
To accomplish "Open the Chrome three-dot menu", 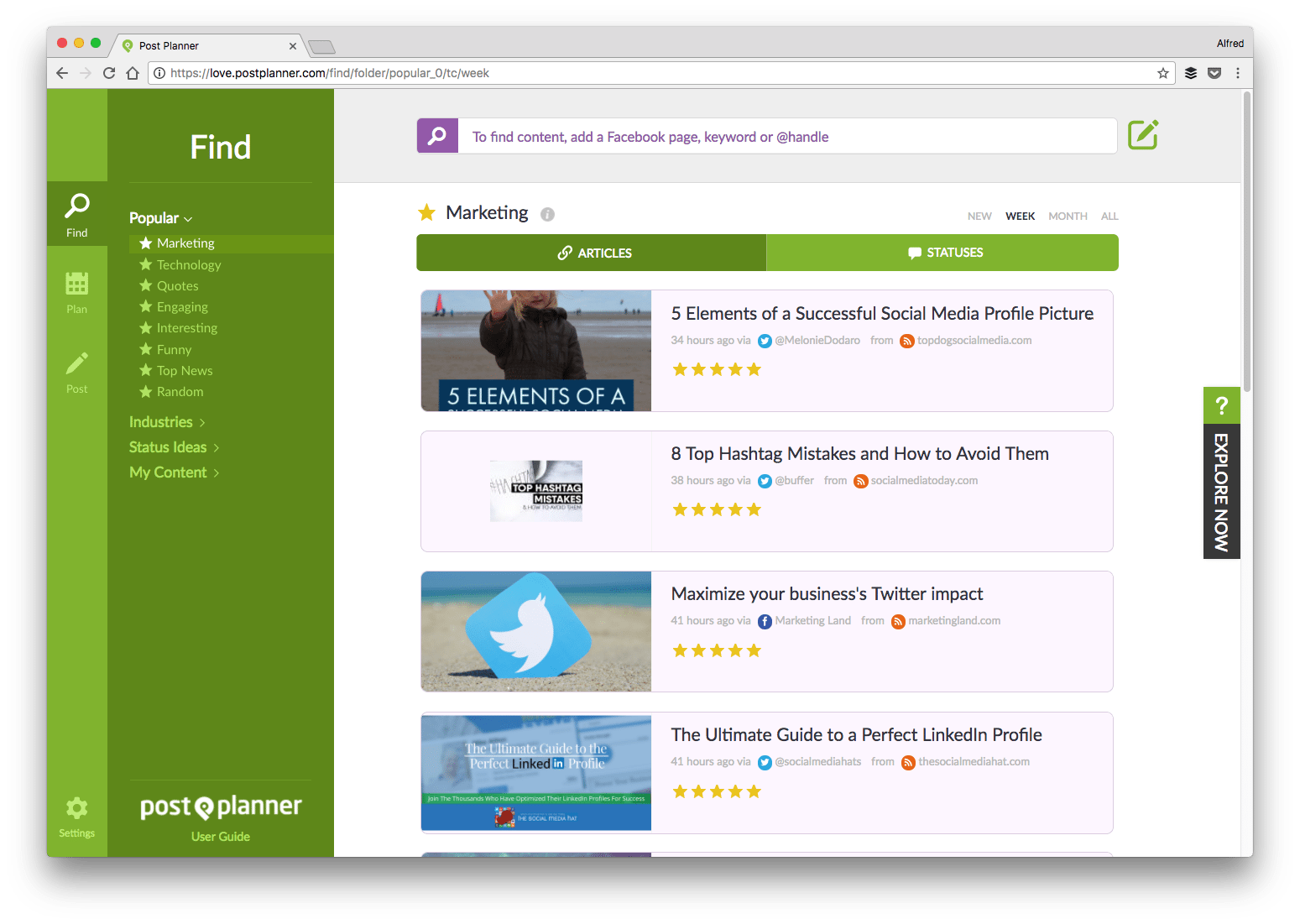I will (1237, 73).
